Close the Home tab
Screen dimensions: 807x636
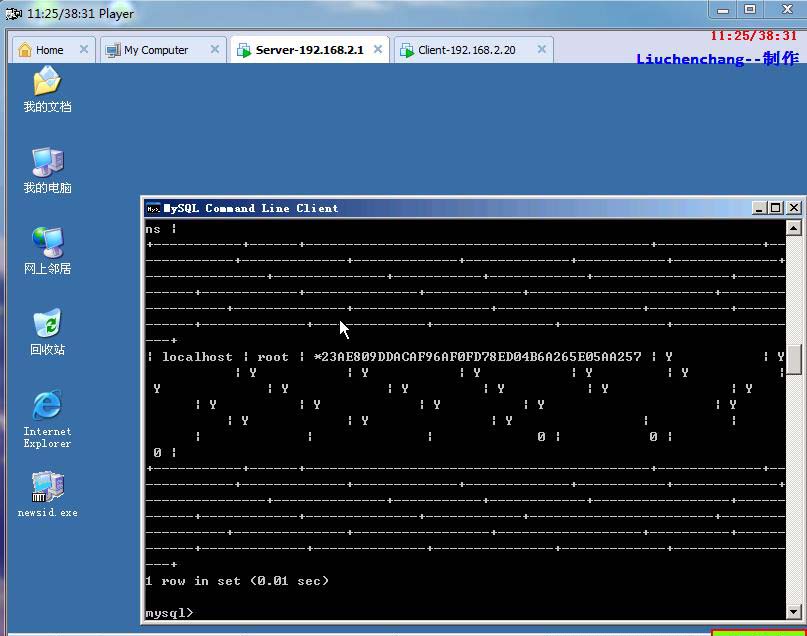(84, 49)
